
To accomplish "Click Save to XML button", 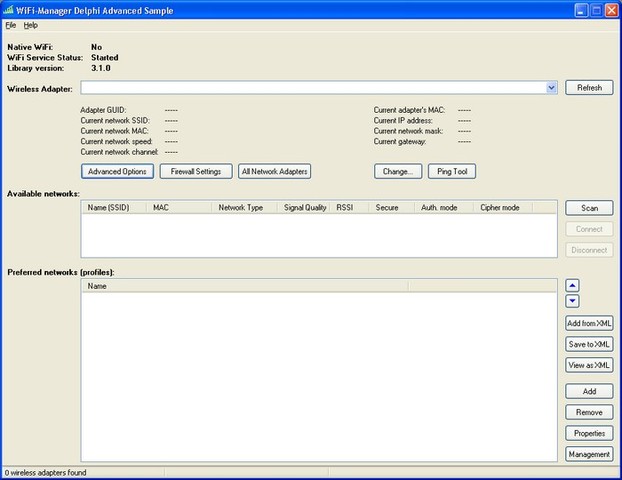I will [x=589, y=344].
